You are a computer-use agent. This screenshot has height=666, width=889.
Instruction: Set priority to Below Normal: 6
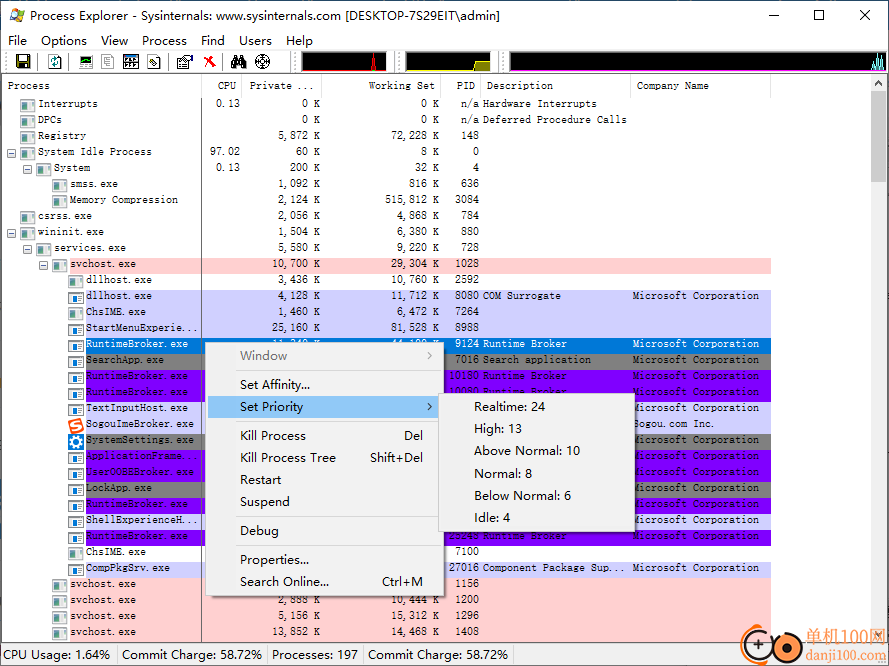click(x=536, y=496)
